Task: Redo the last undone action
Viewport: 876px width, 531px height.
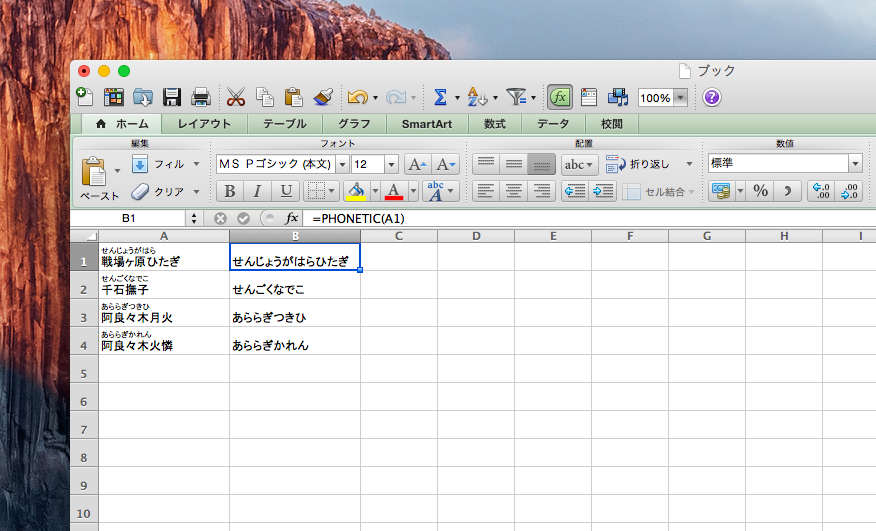Action: point(396,97)
